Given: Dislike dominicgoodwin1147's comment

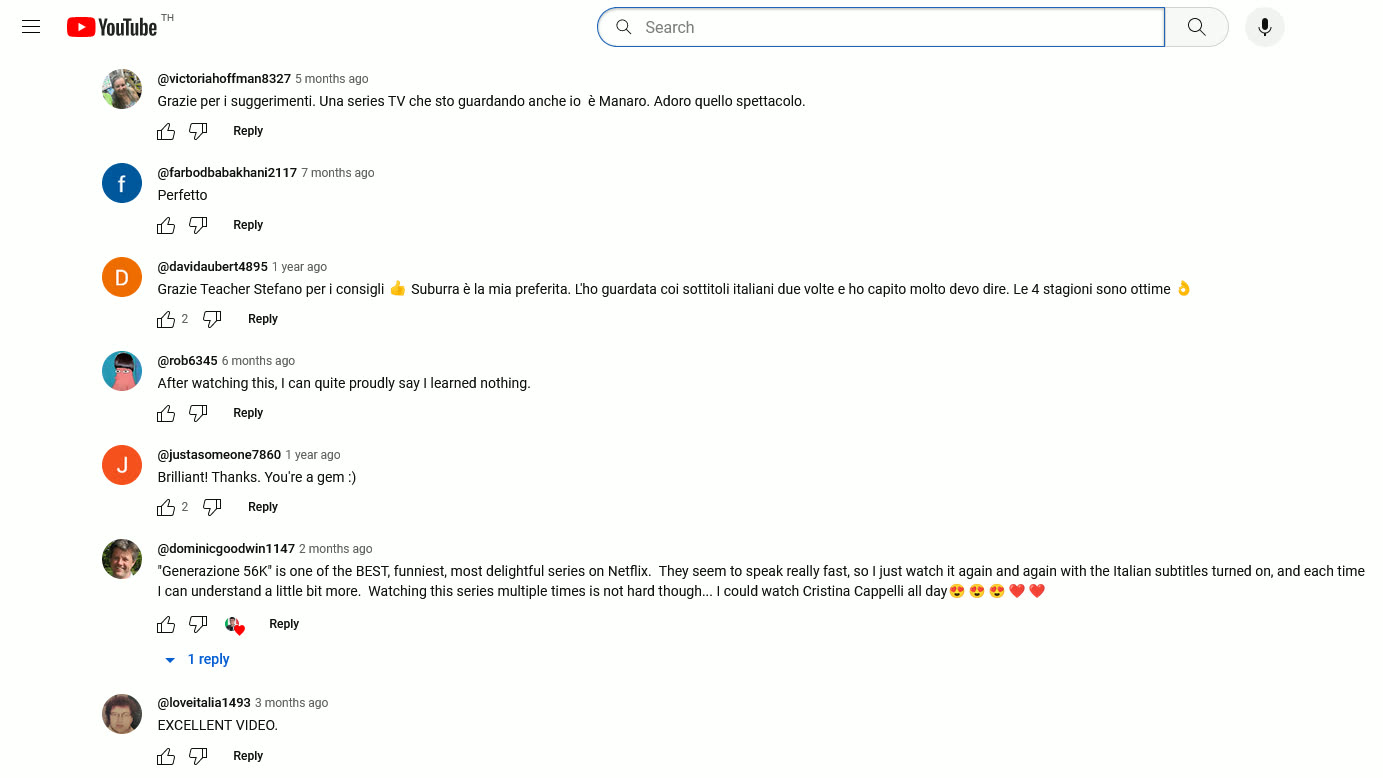Looking at the screenshot, I should [x=198, y=624].
